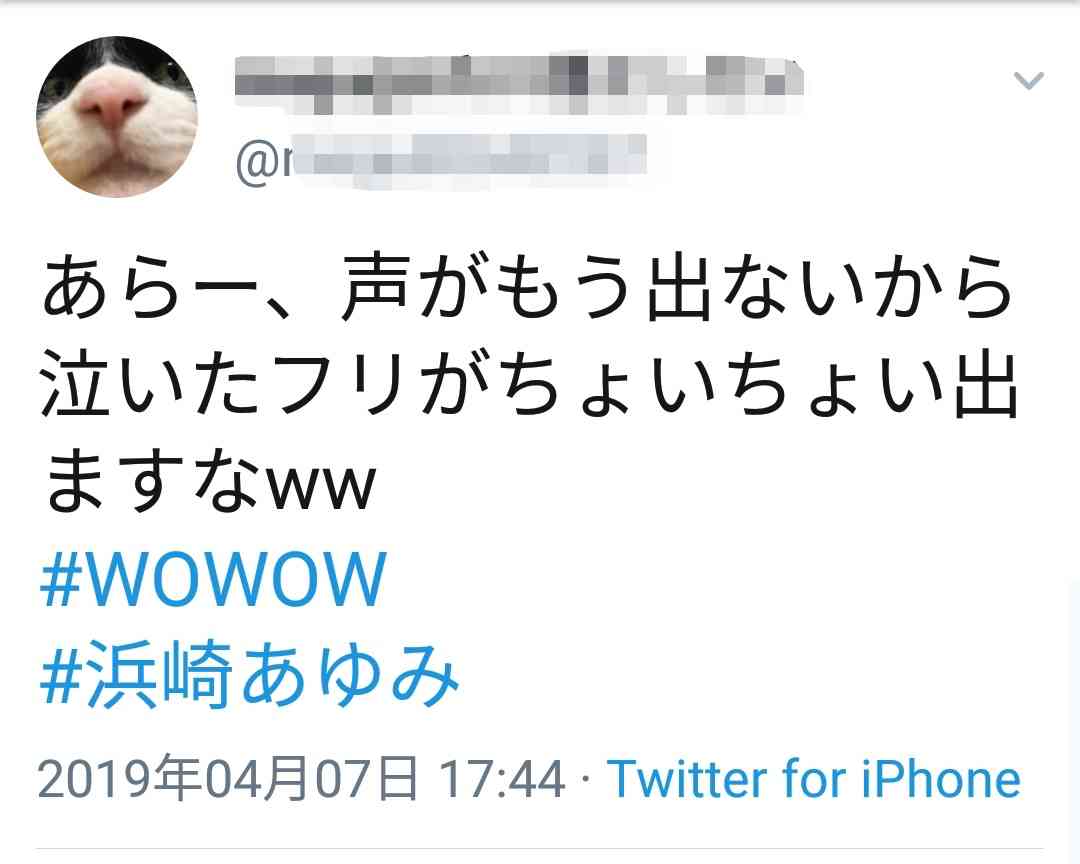Click the # symbol before 浜崎あゆみ

click(61, 675)
